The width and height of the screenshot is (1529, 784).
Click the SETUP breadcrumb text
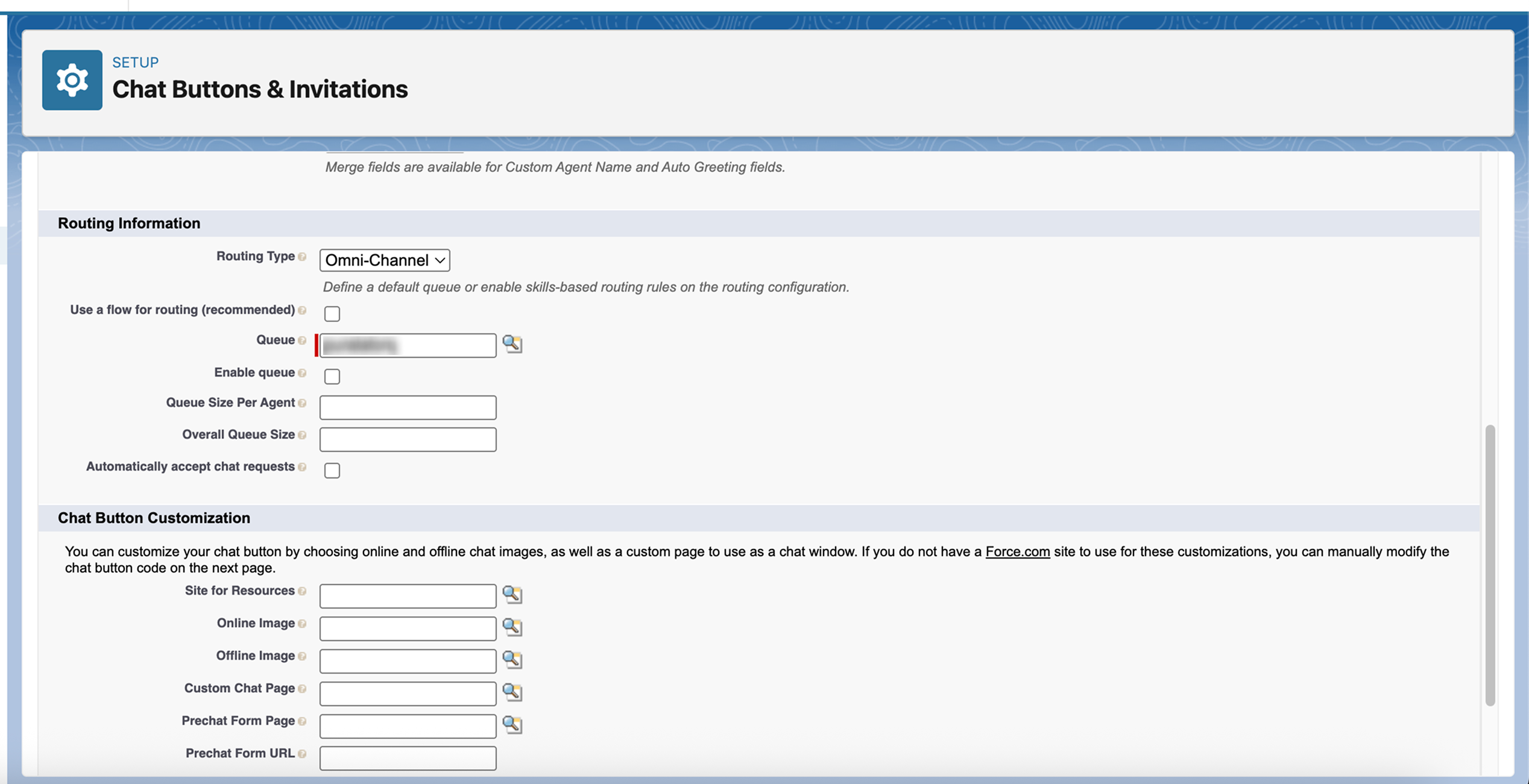click(x=136, y=63)
